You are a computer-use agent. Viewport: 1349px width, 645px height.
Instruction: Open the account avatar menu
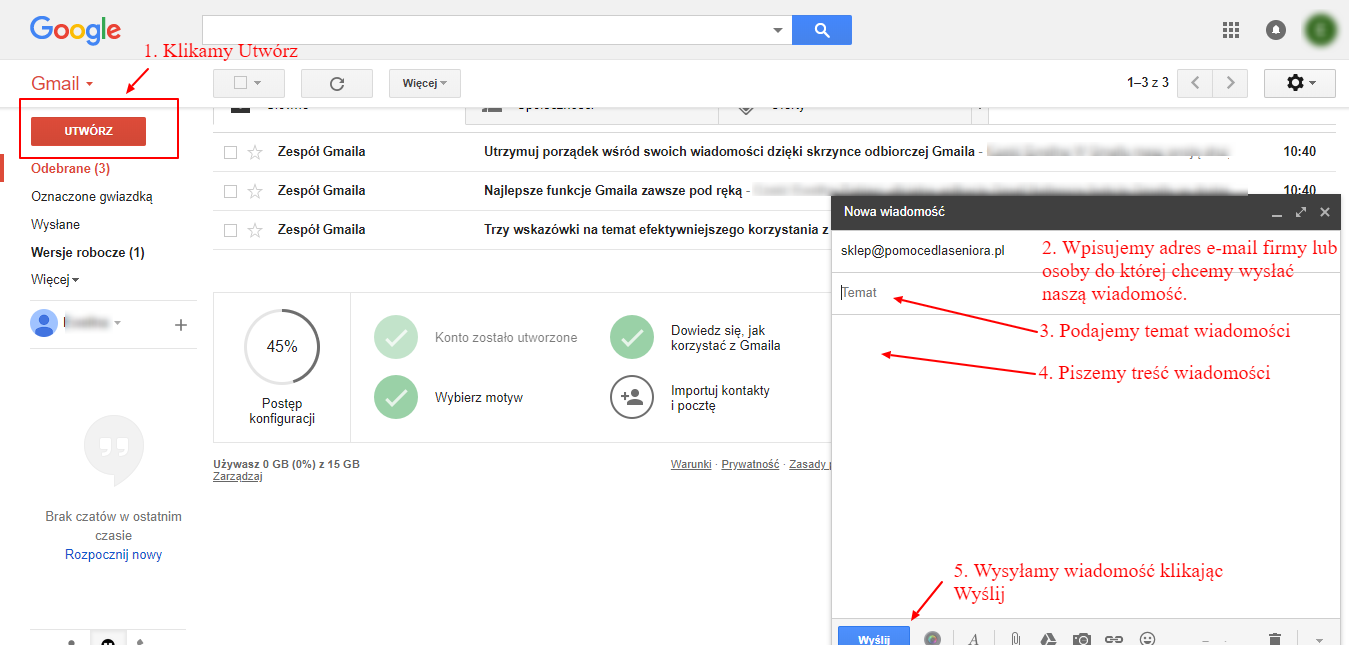coord(1322,30)
